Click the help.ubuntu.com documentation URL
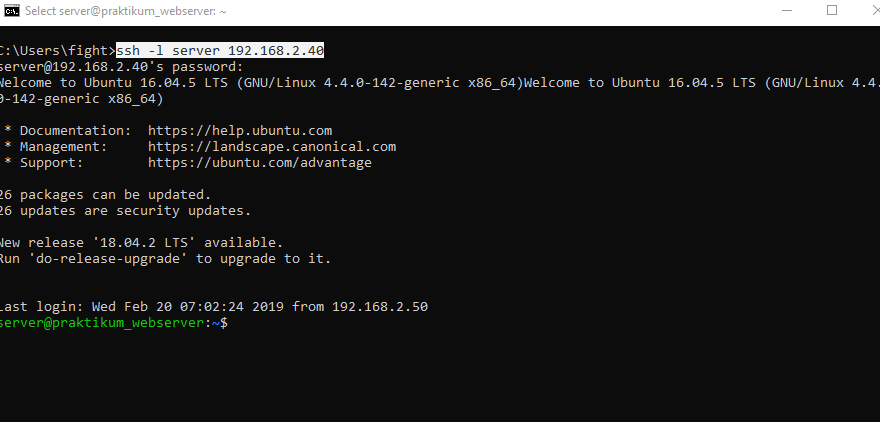 click(x=239, y=130)
